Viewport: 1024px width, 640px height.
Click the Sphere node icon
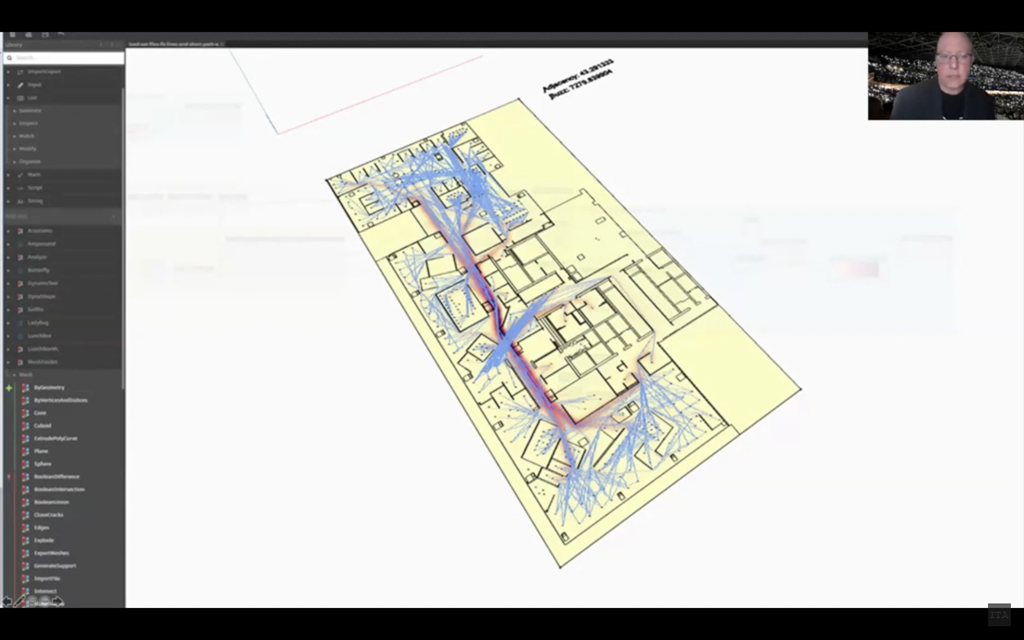(25, 464)
